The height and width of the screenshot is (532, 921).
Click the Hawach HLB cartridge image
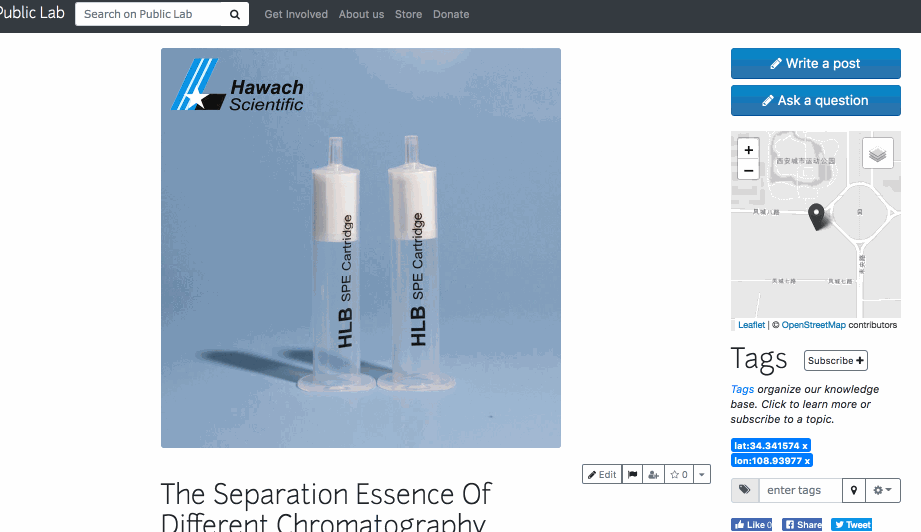point(361,248)
